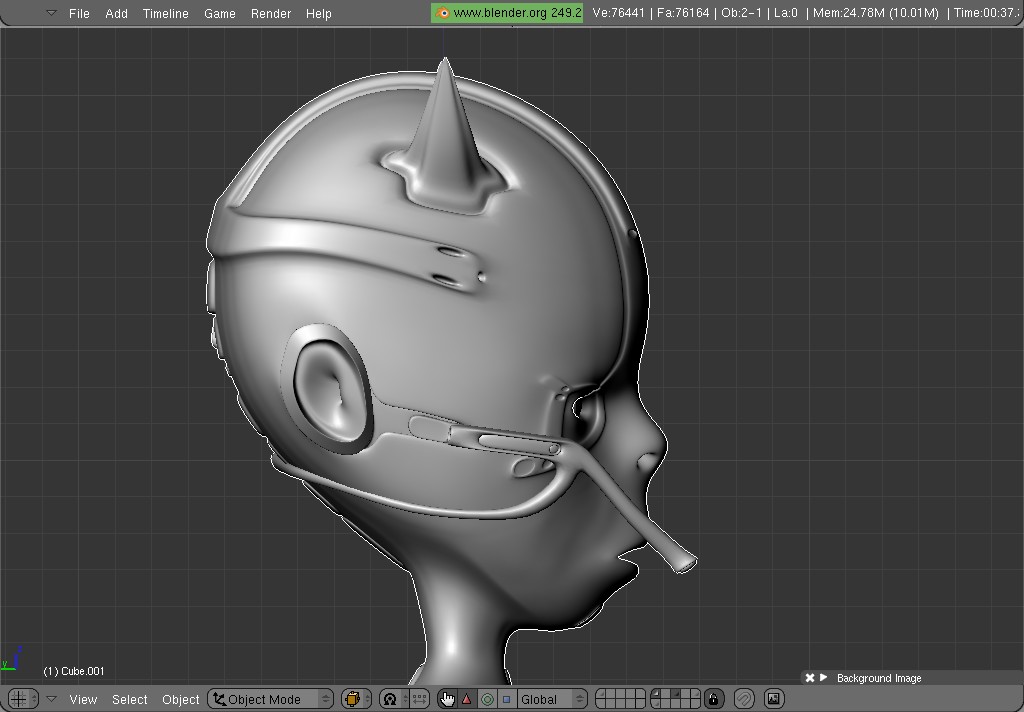Open the Help menu
Viewport: 1024px width, 712px height.
coord(319,13)
